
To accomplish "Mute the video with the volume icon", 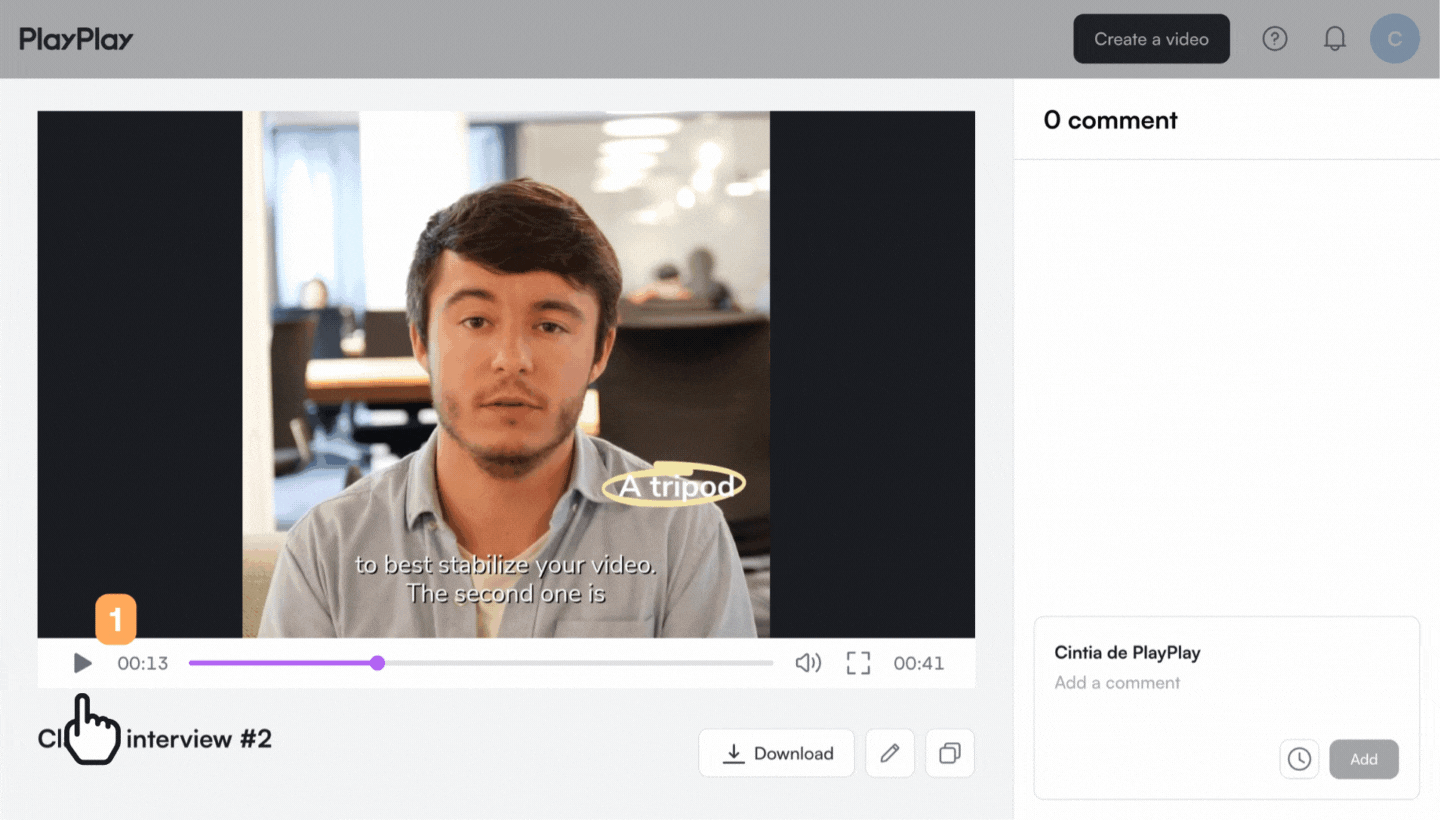I will click(808, 663).
